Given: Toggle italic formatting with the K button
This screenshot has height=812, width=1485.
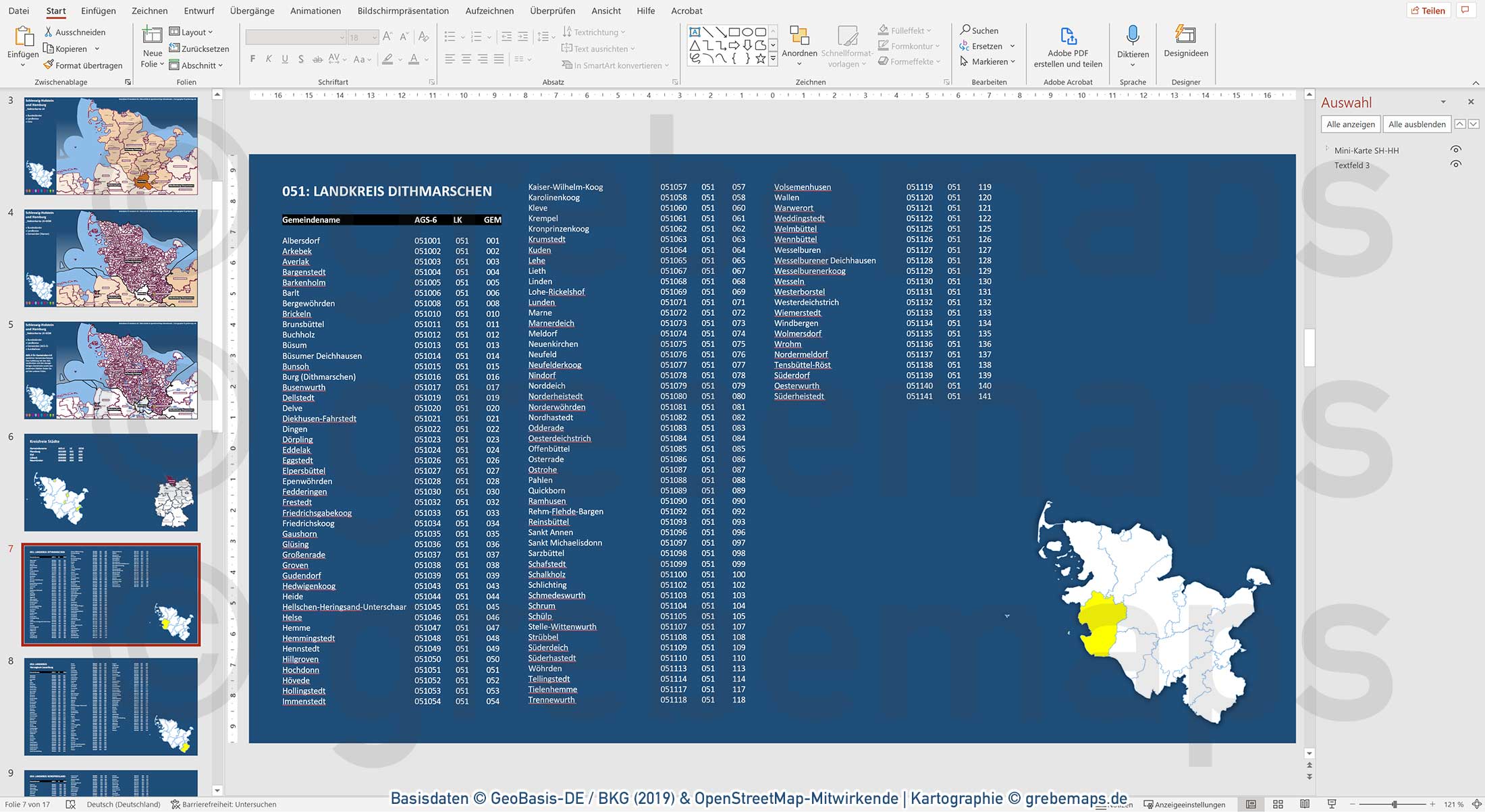Looking at the screenshot, I should click(x=268, y=59).
